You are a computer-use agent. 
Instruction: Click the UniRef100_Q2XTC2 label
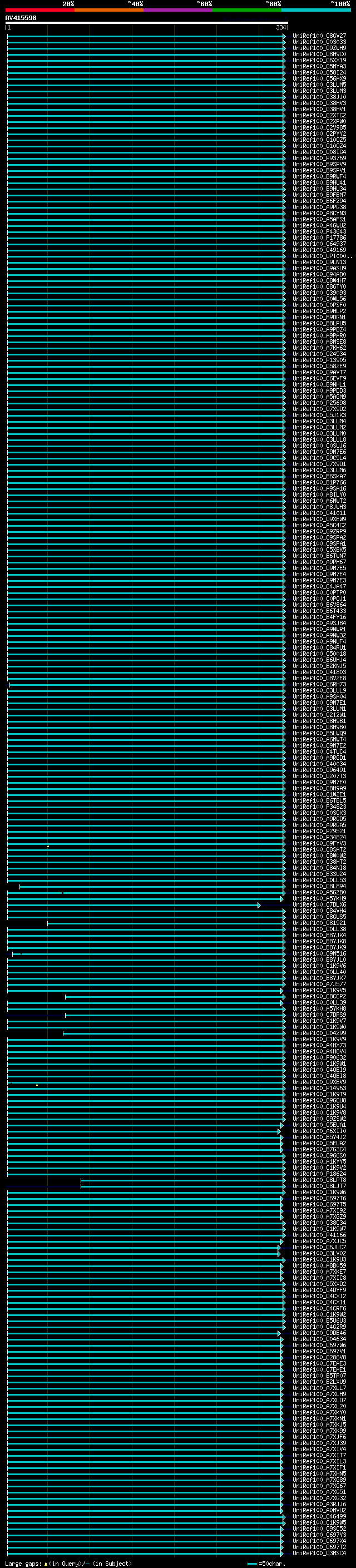[319, 115]
